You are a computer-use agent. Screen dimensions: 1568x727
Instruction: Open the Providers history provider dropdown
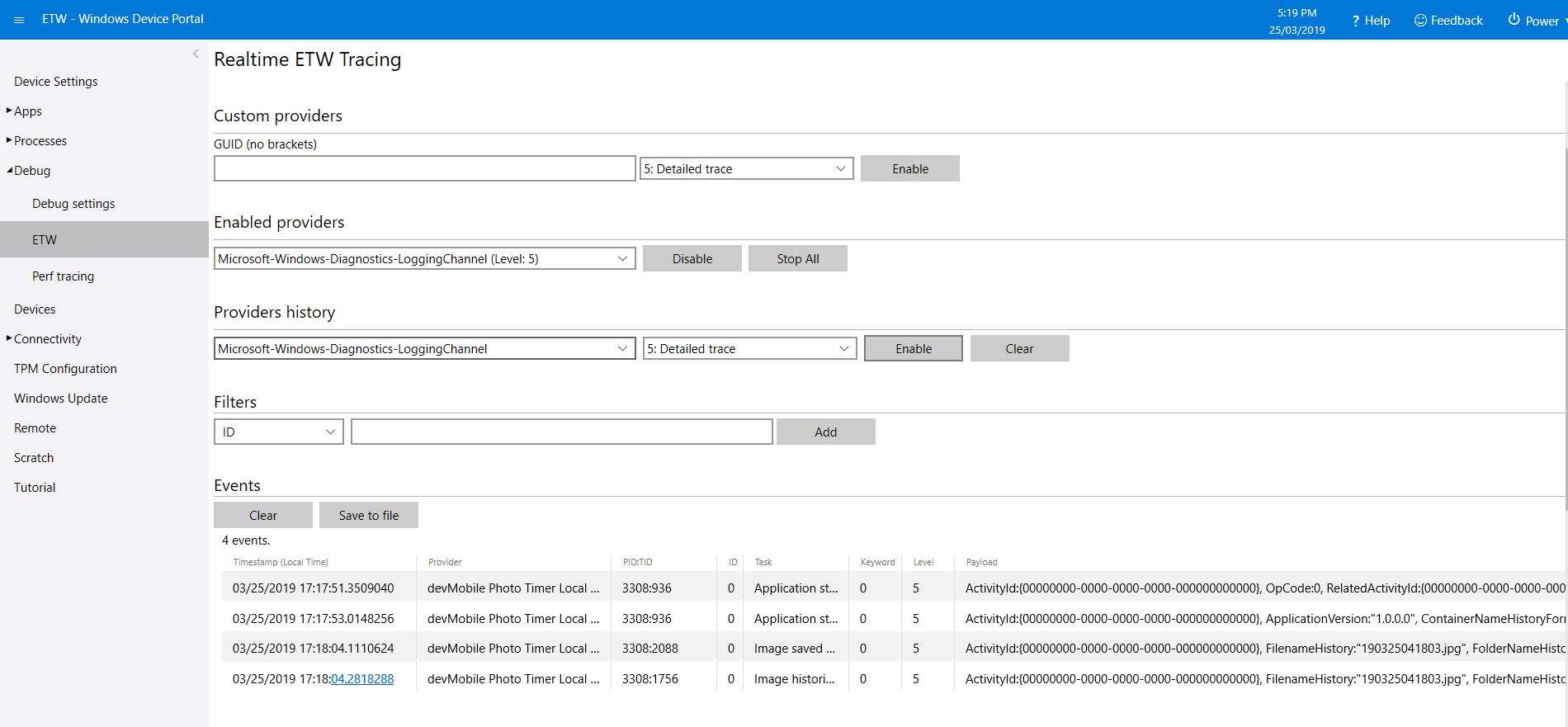click(x=424, y=349)
